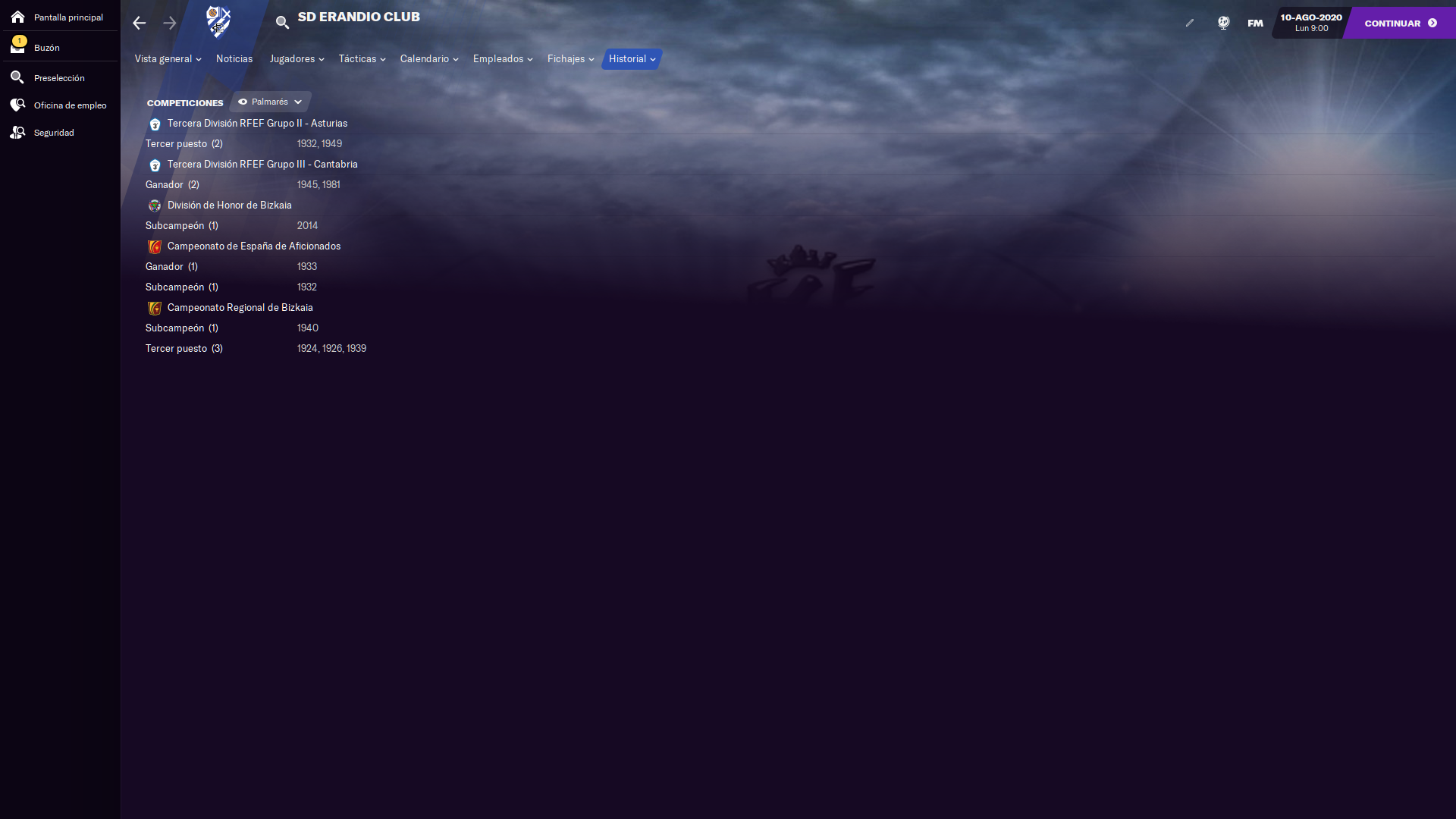Click Campeonato de España de Aficionados badge

tap(155, 246)
